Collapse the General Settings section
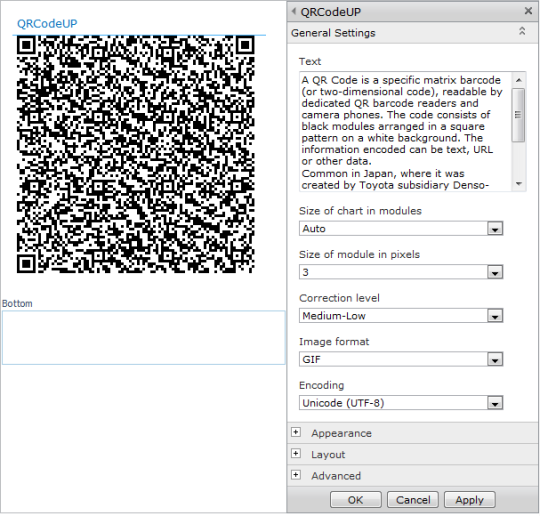Image resolution: width=540 pixels, height=516 pixels. 522,31
